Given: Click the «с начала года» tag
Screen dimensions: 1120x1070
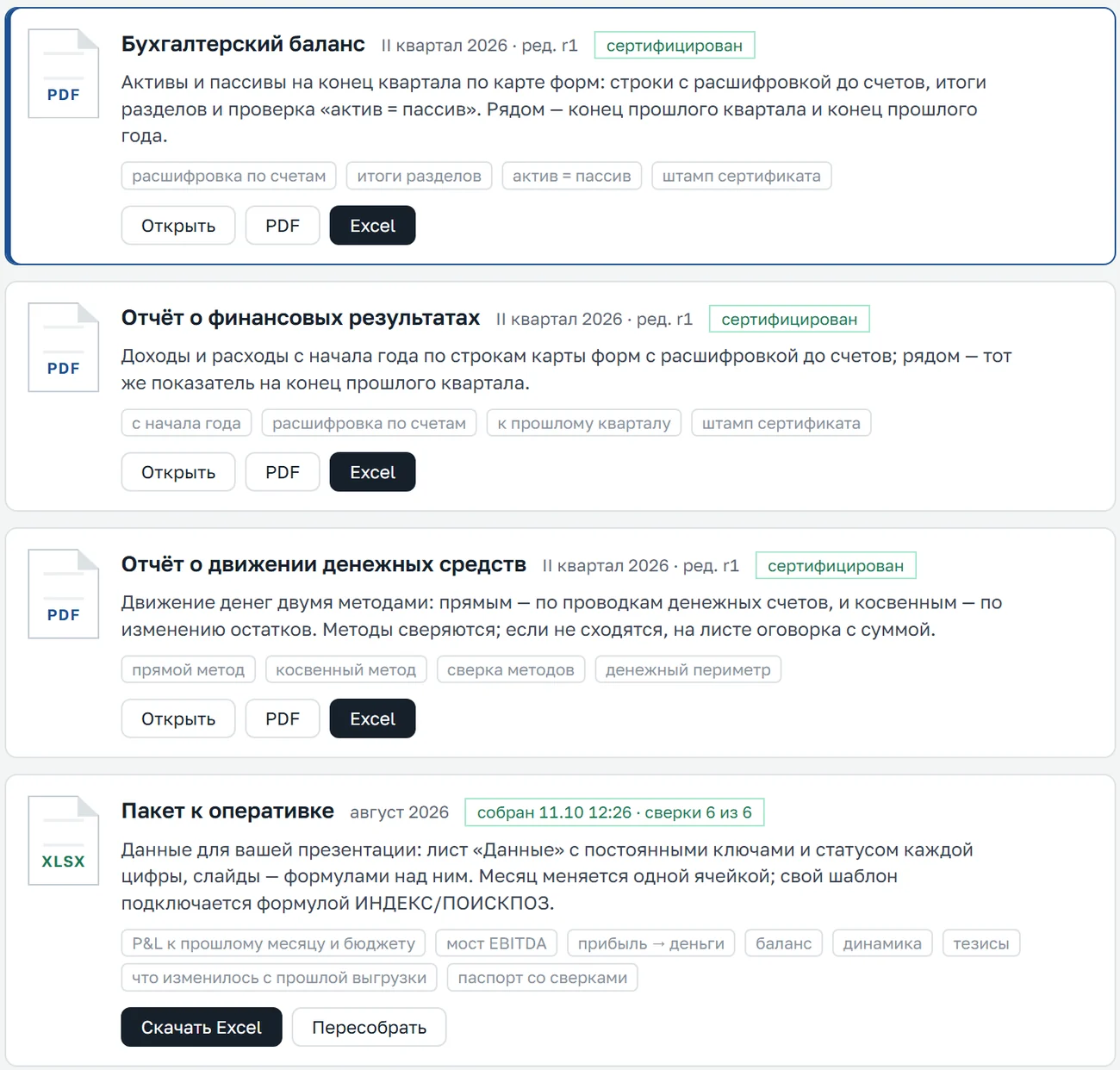Looking at the screenshot, I should tap(186, 423).
